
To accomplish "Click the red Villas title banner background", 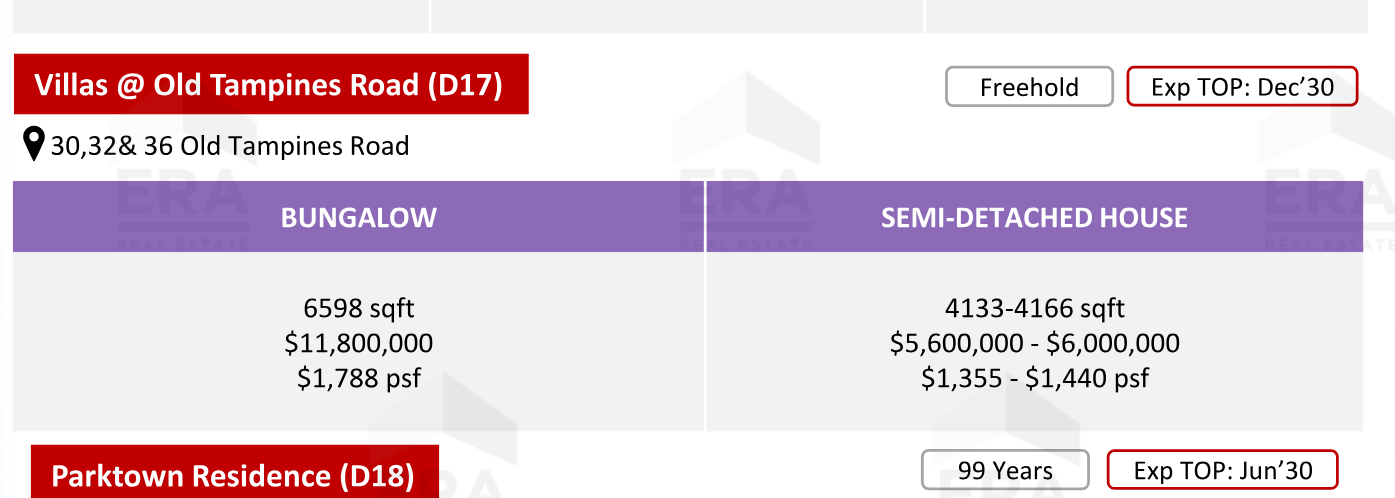I will 271,84.
